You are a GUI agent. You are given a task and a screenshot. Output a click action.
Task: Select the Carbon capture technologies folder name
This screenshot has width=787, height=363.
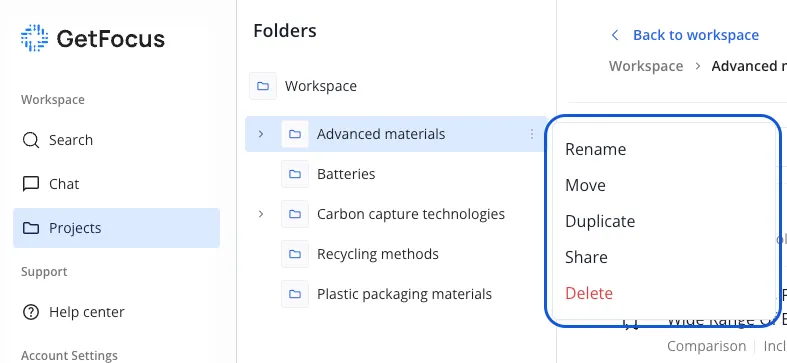coord(411,214)
